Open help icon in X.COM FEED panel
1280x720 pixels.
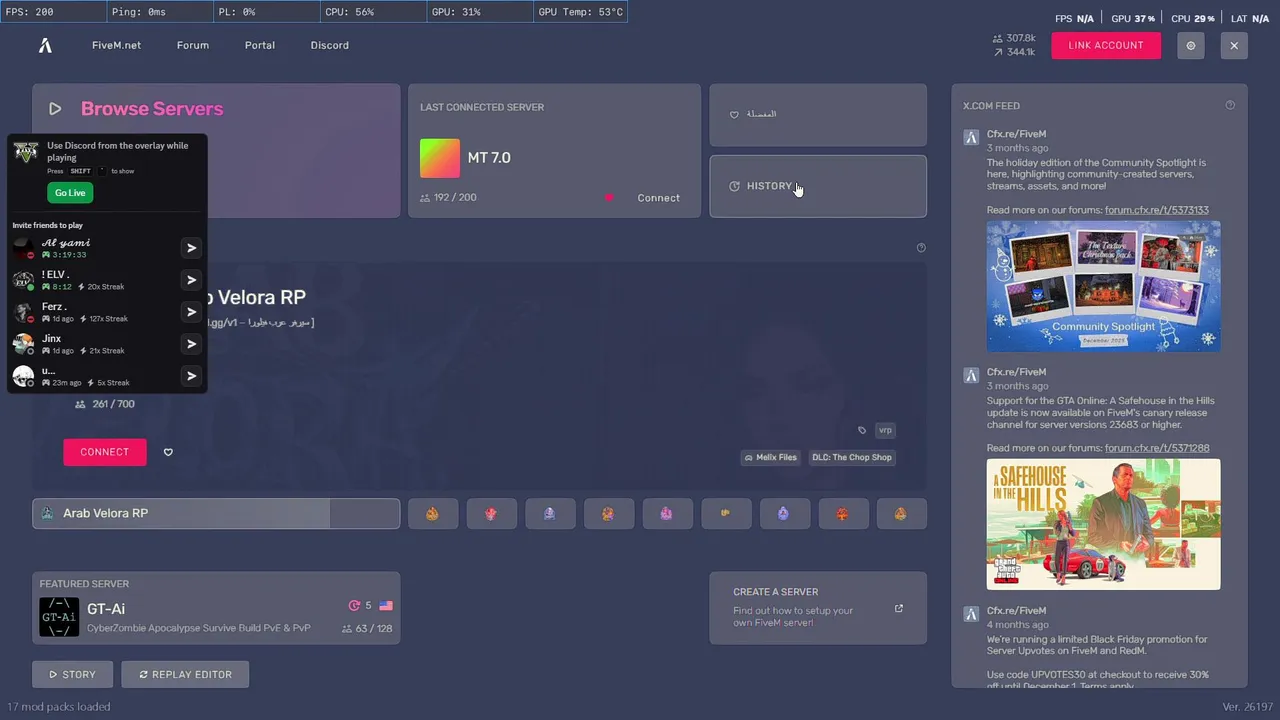pos(1230,105)
